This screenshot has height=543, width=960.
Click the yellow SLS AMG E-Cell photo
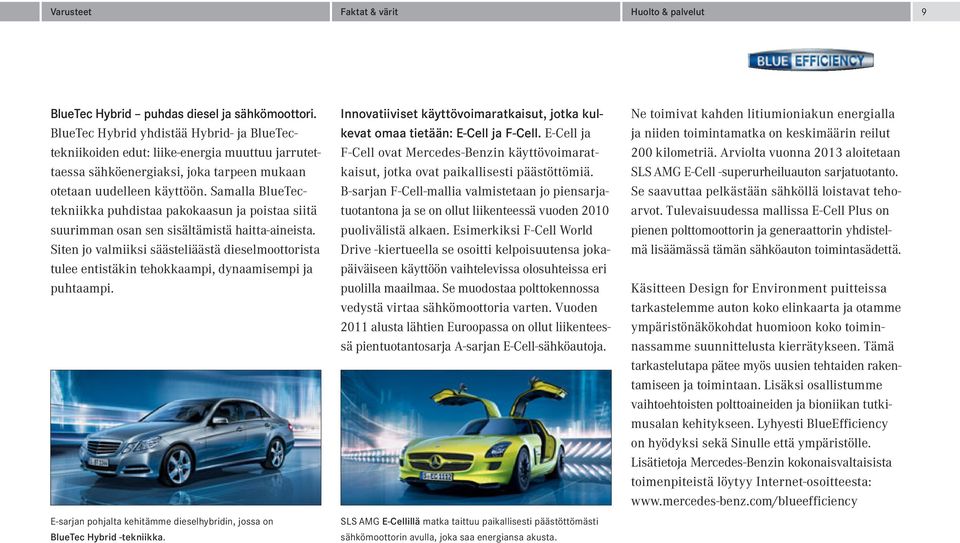coord(476,437)
